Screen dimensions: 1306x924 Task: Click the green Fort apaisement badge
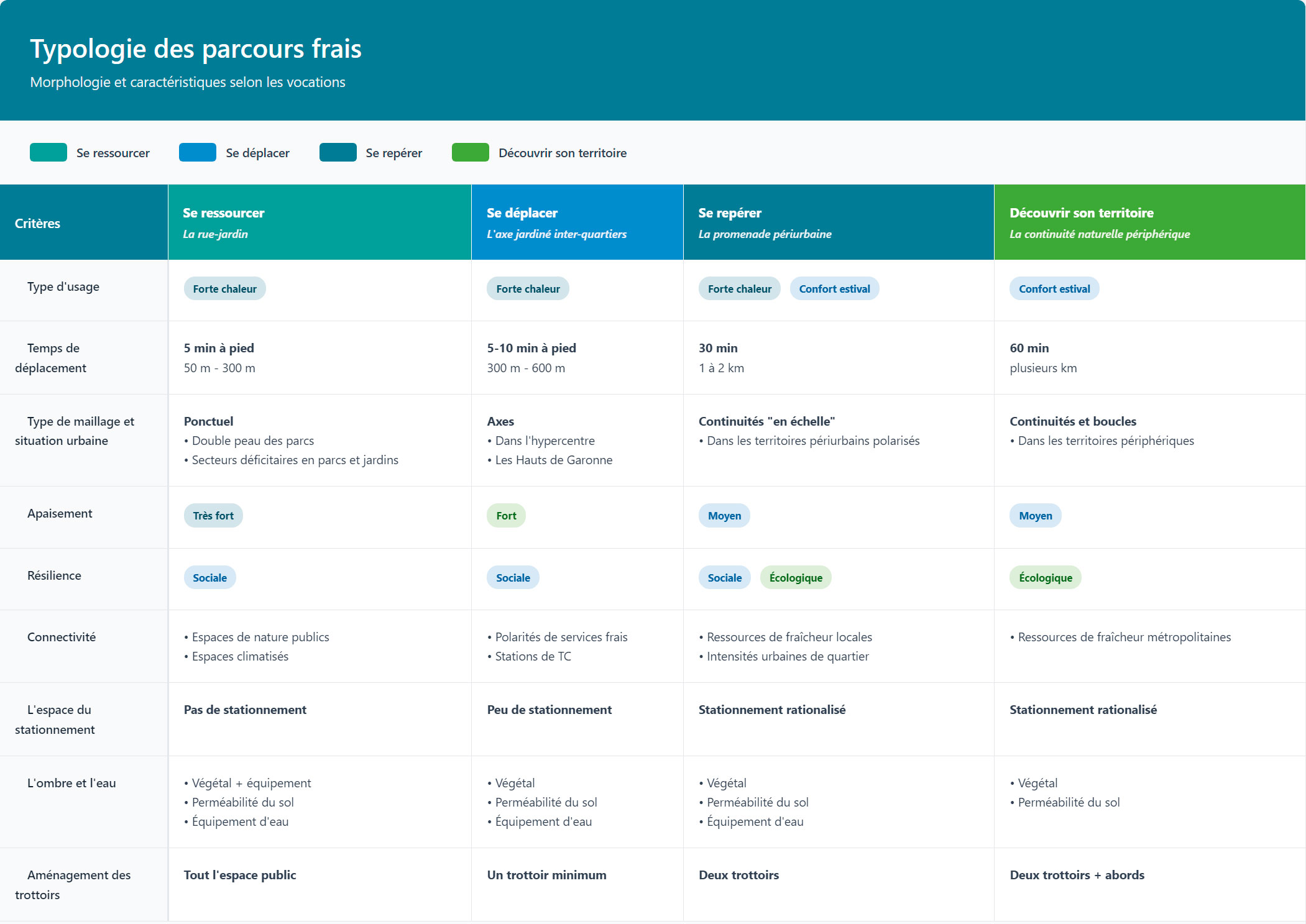tap(506, 516)
